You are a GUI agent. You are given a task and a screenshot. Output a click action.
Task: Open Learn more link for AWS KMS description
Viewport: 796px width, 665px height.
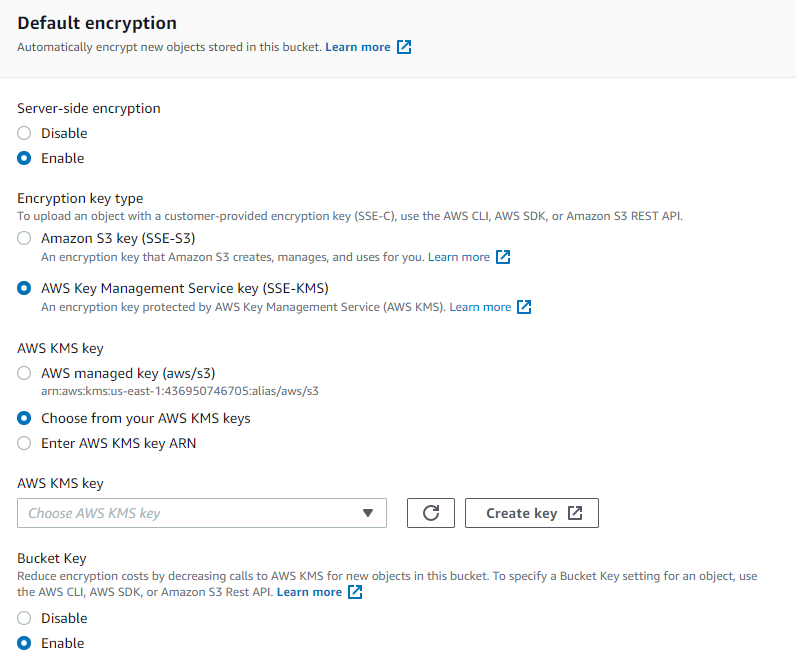[480, 307]
